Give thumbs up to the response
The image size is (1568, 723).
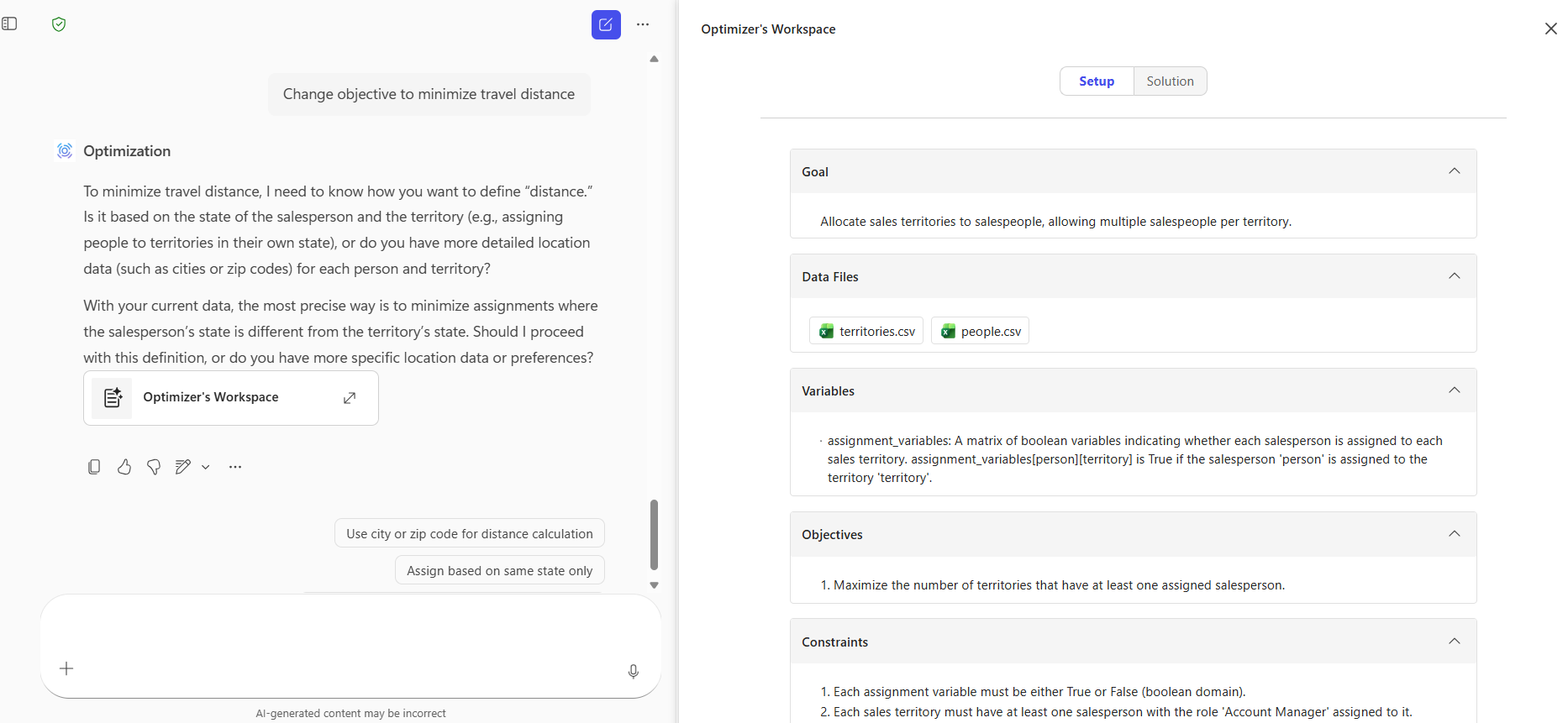[x=124, y=467]
